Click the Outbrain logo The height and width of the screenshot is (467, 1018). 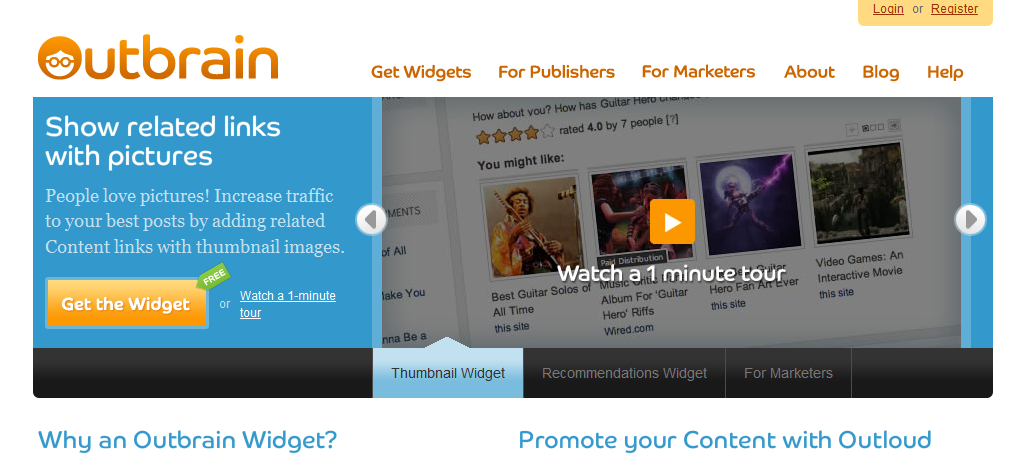158,57
